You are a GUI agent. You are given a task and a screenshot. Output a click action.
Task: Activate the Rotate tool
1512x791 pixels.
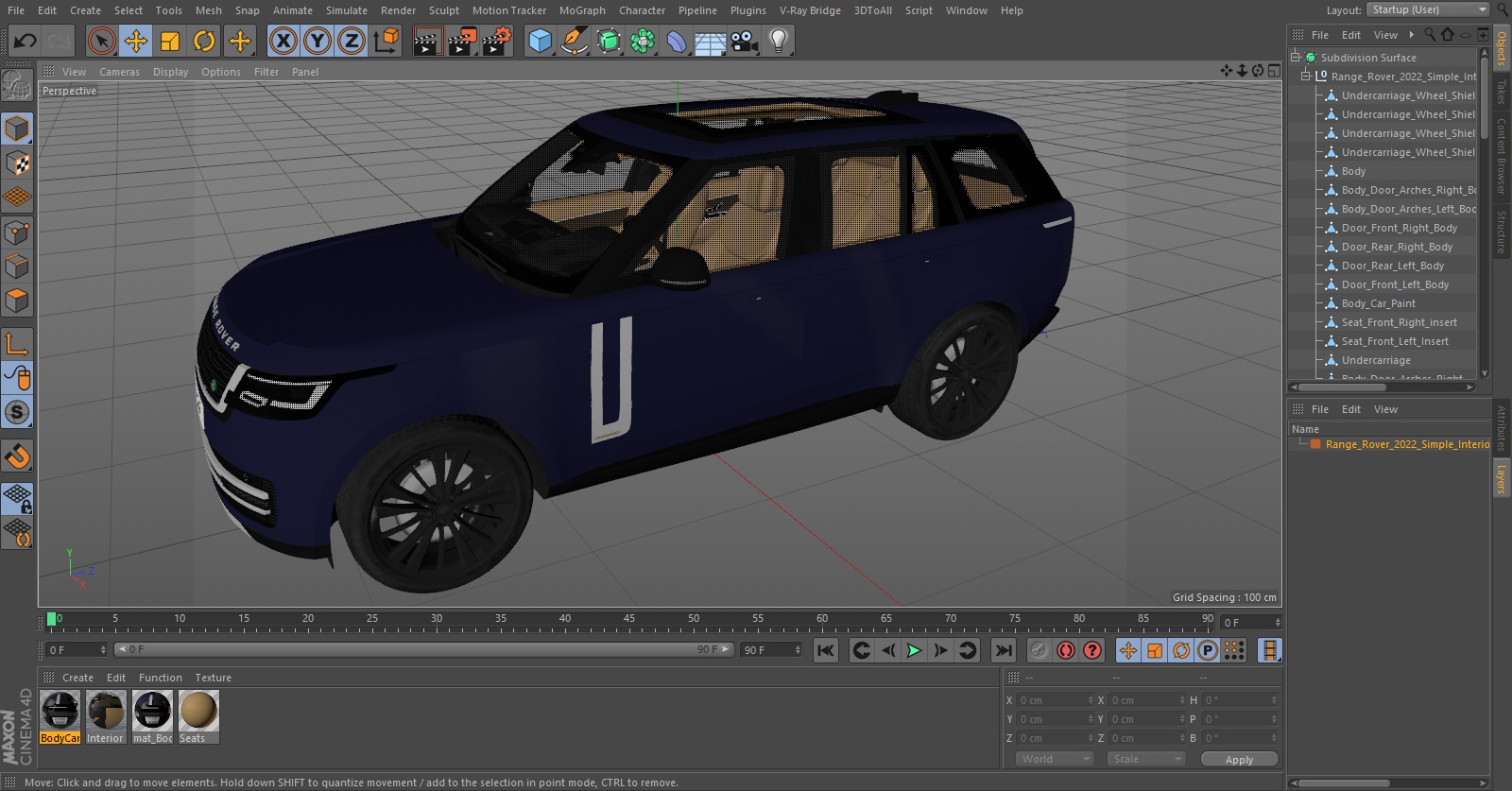[x=204, y=41]
